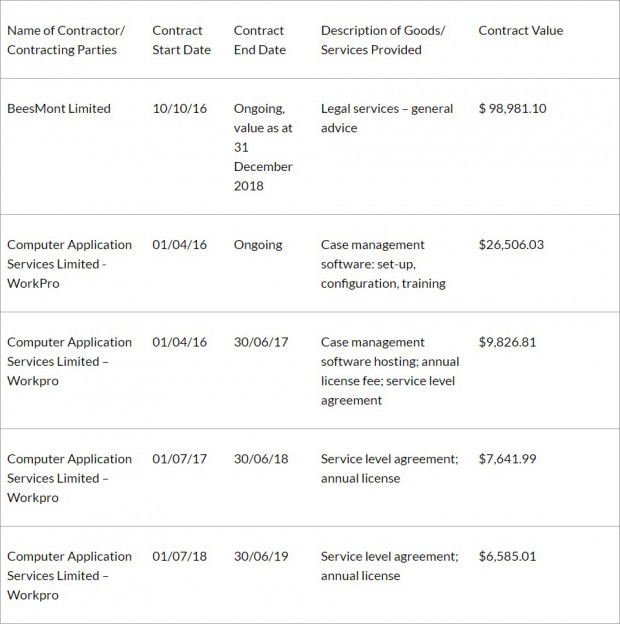Click the 10/10/16 start date
Viewport: 620px width, 624px height.
coord(179,109)
